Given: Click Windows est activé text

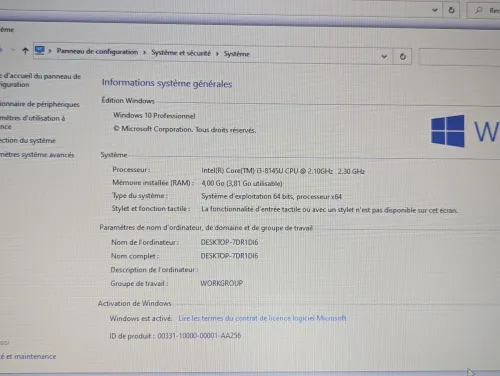Looking at the screenshot, I should [x=141, y=318].
